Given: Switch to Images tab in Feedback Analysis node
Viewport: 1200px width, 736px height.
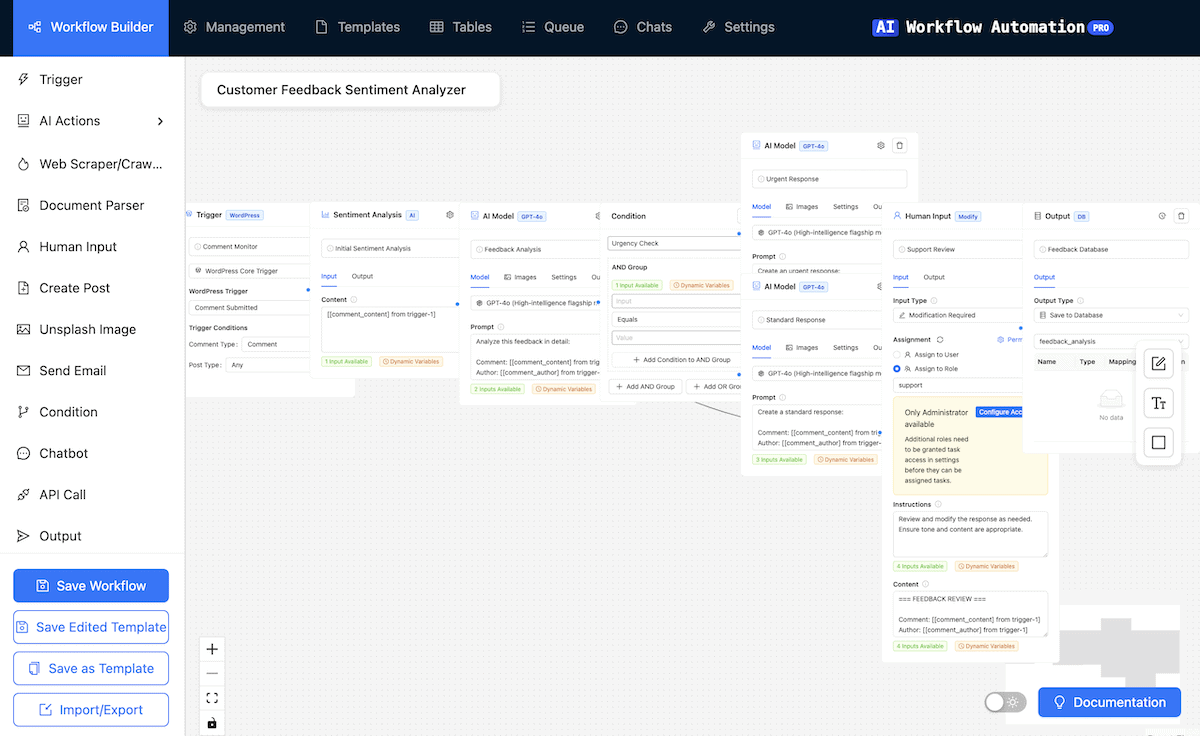Looking at the screenshot, I should click(522, 277).
